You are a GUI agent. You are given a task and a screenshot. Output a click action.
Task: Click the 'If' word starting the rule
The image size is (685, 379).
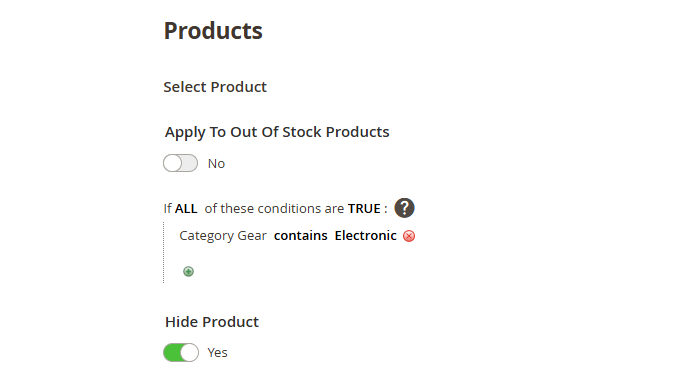[168, 209]
